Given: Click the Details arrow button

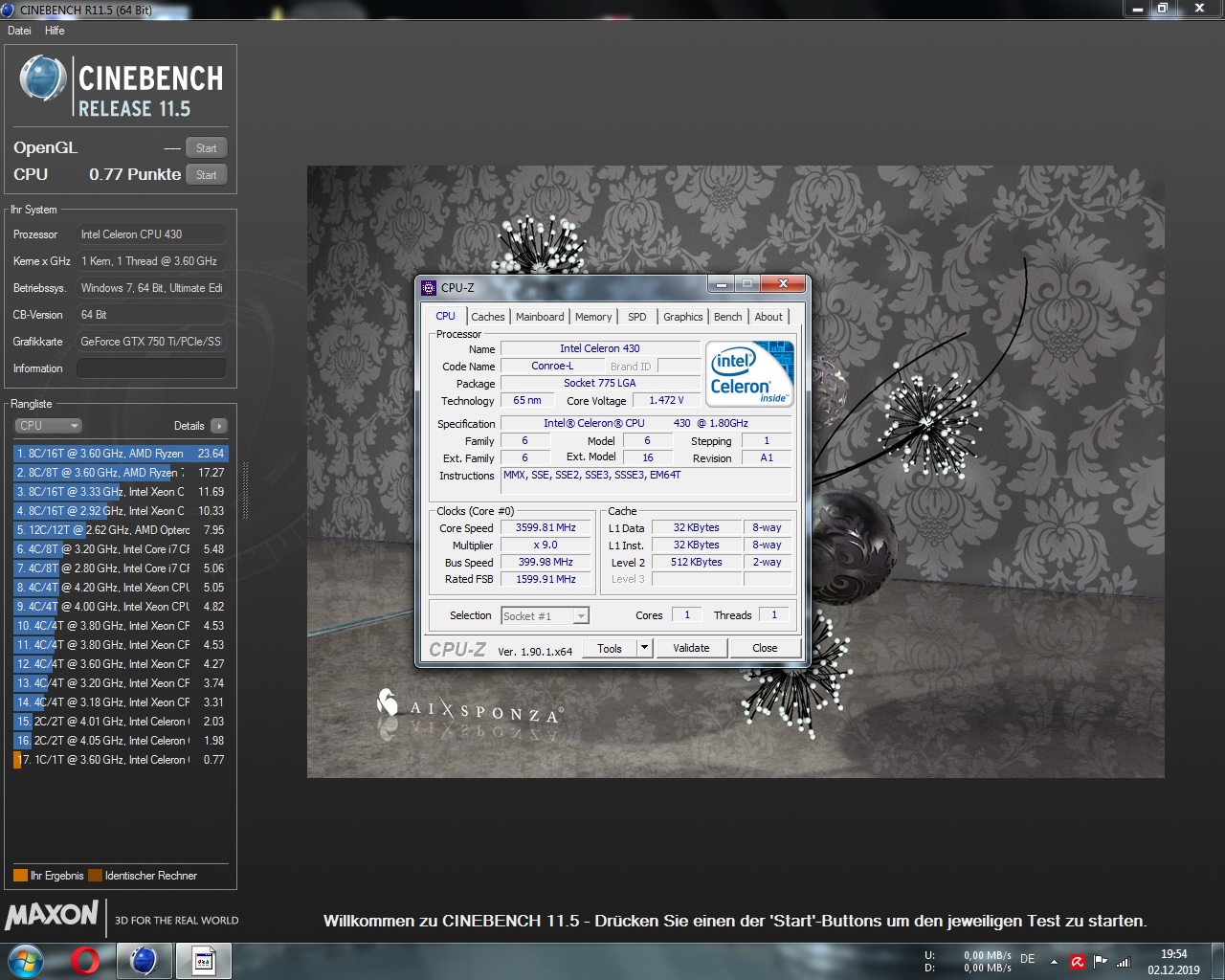Looking at the screenshot, I should point(219,426).
